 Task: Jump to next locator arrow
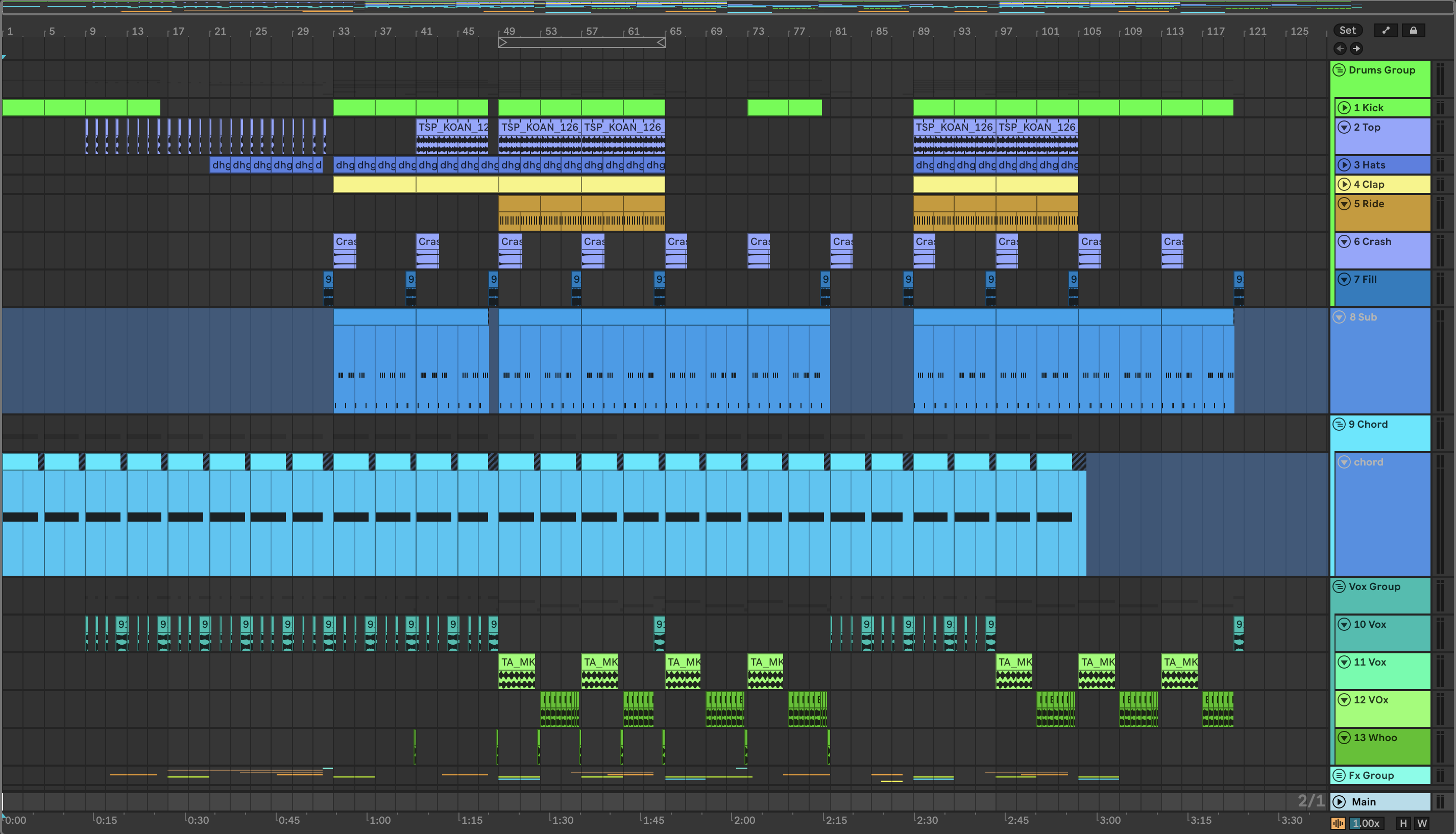(1356, 48)
